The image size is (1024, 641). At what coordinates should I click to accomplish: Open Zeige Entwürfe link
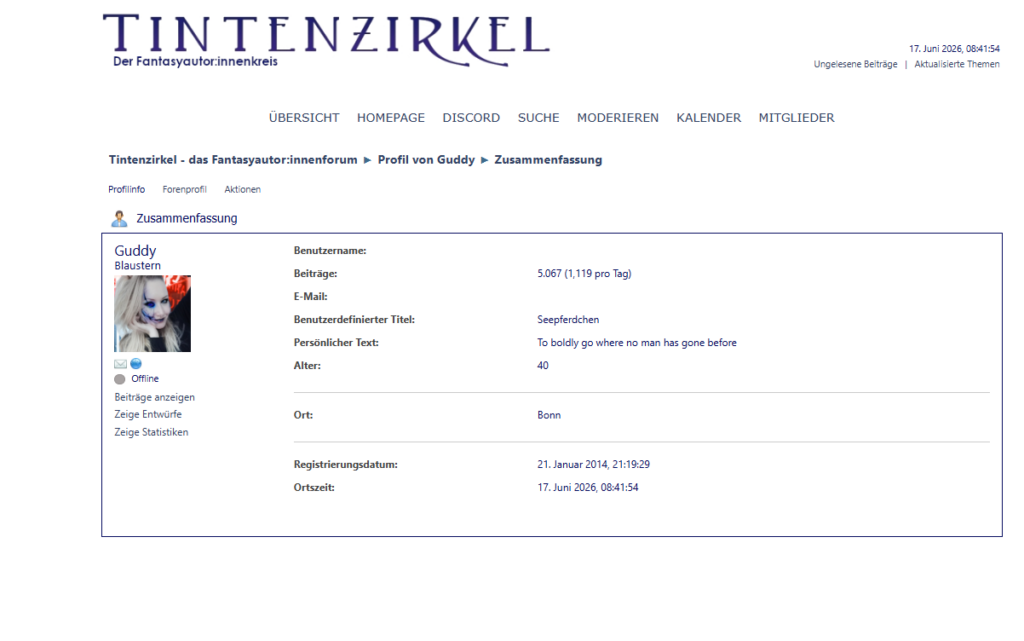point(148,414)
